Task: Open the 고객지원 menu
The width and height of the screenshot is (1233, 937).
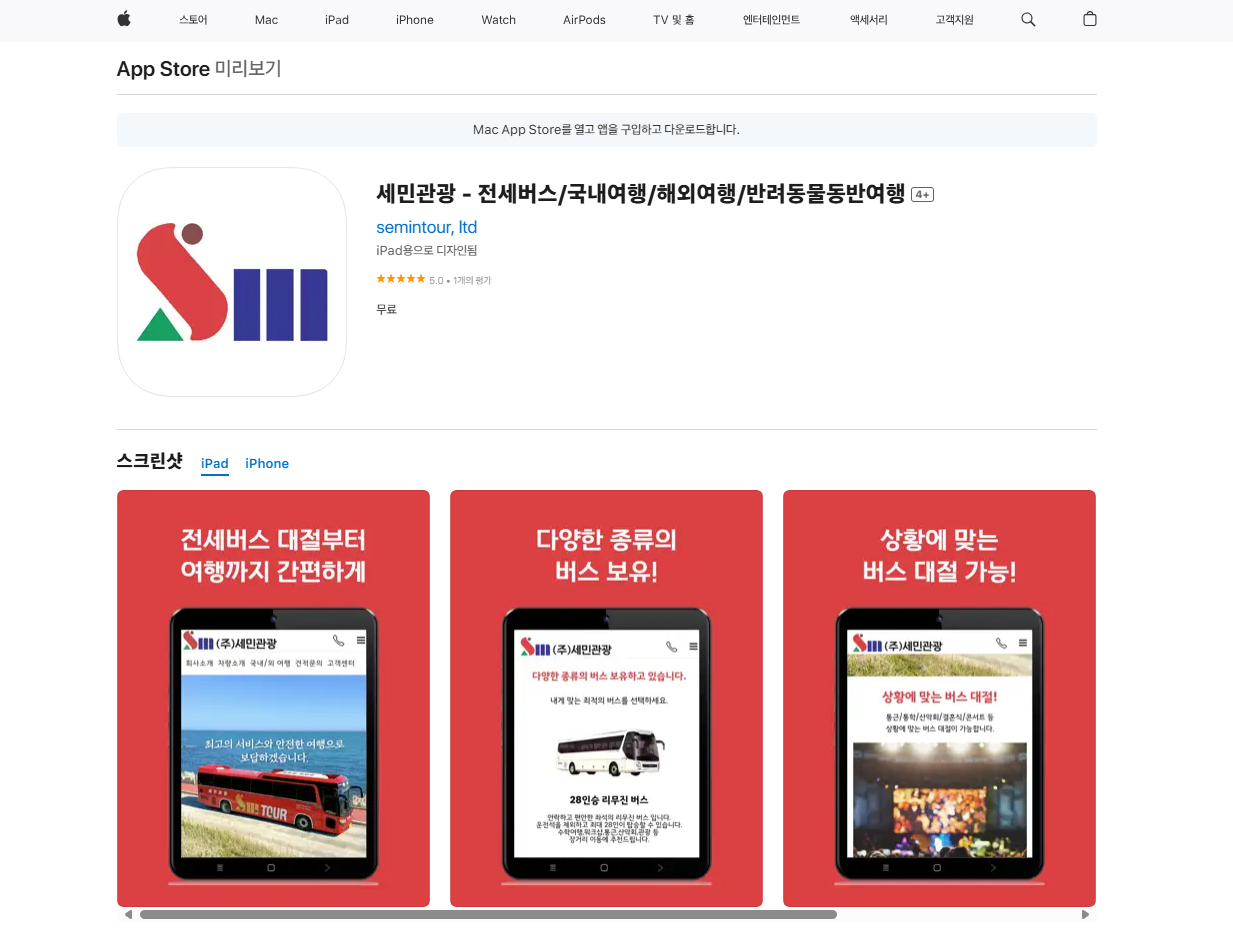Action: (x=954, y=20)
